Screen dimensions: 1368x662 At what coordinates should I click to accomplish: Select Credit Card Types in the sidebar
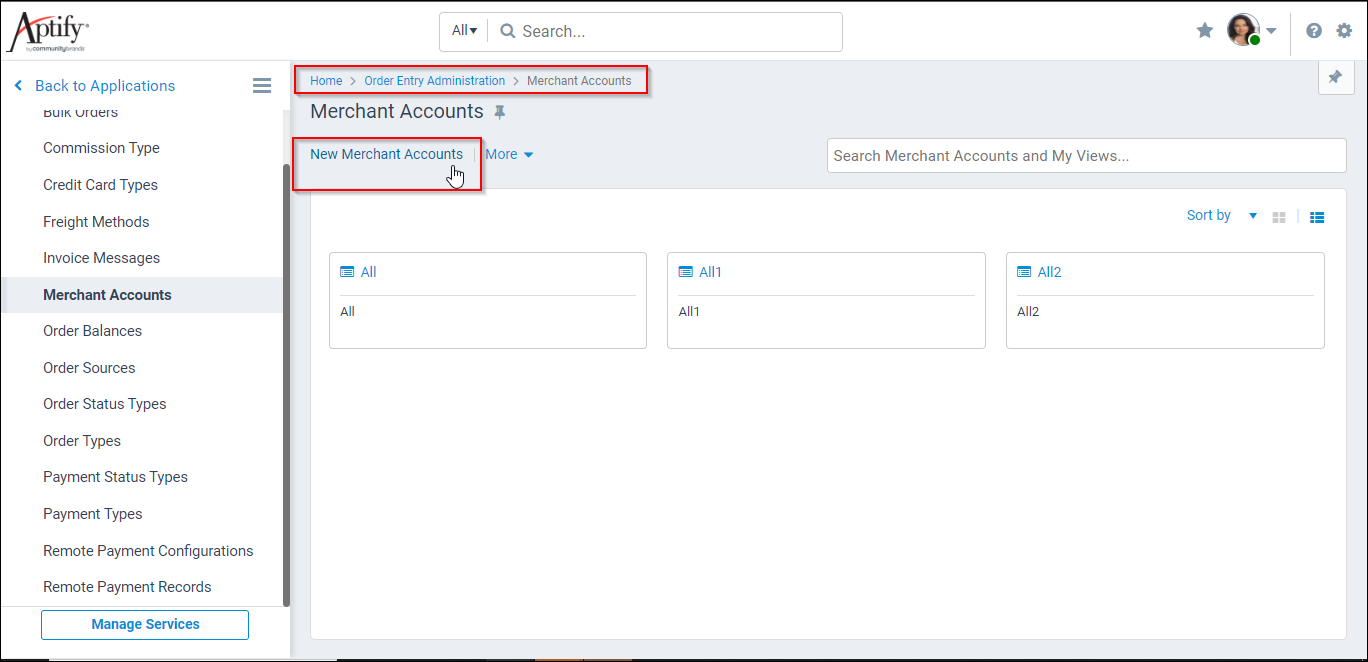100,184
